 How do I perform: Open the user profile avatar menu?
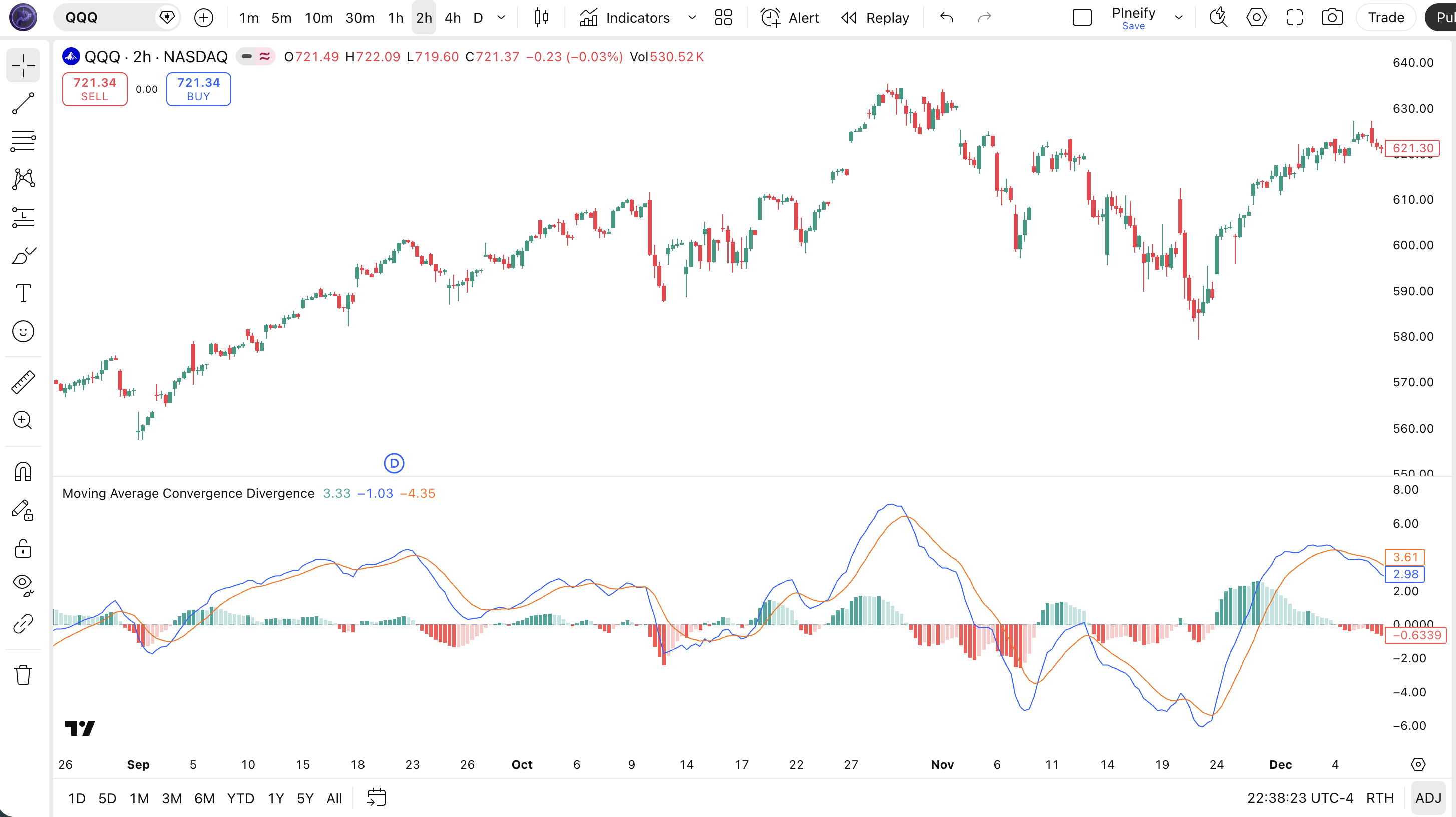23,17
